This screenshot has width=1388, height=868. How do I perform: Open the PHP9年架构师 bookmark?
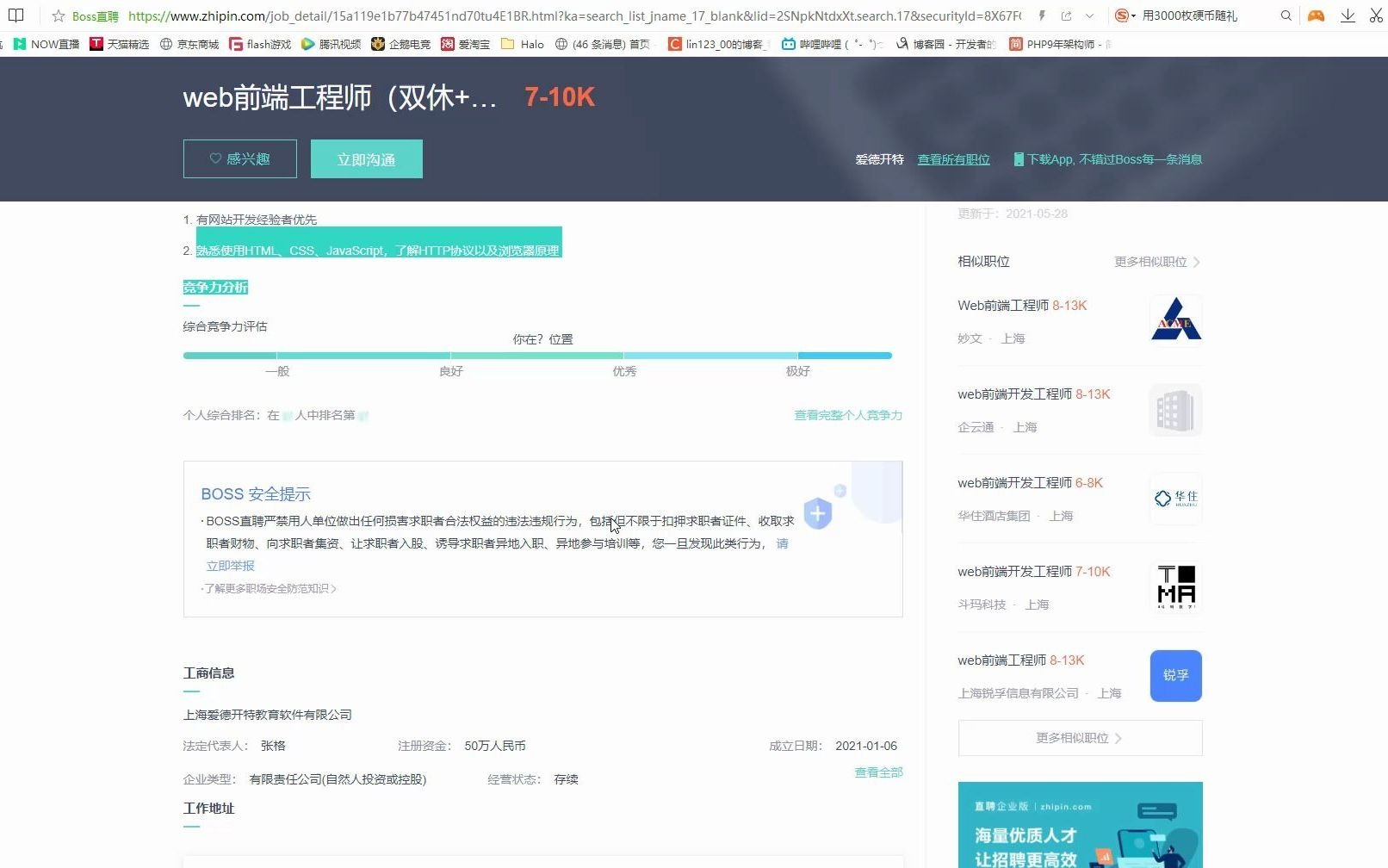pyautogui.click(x=1059, y=44)
